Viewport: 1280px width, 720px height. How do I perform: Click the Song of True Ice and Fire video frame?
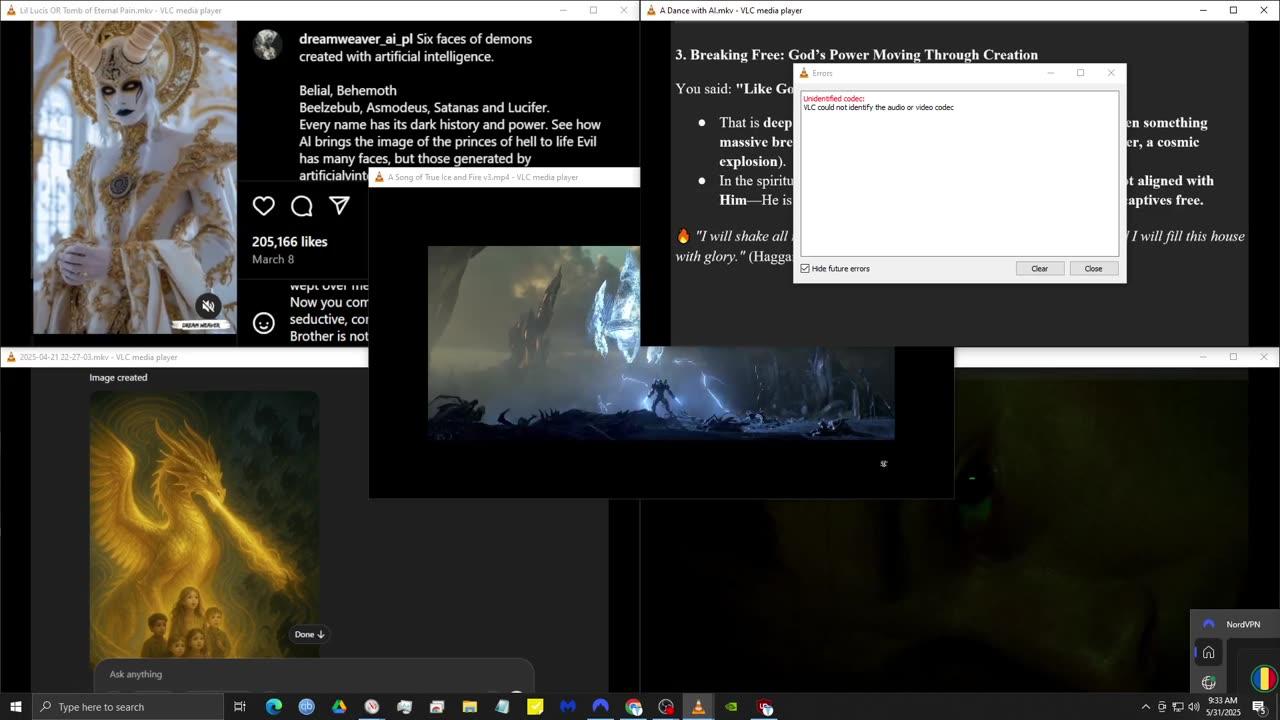661,343
